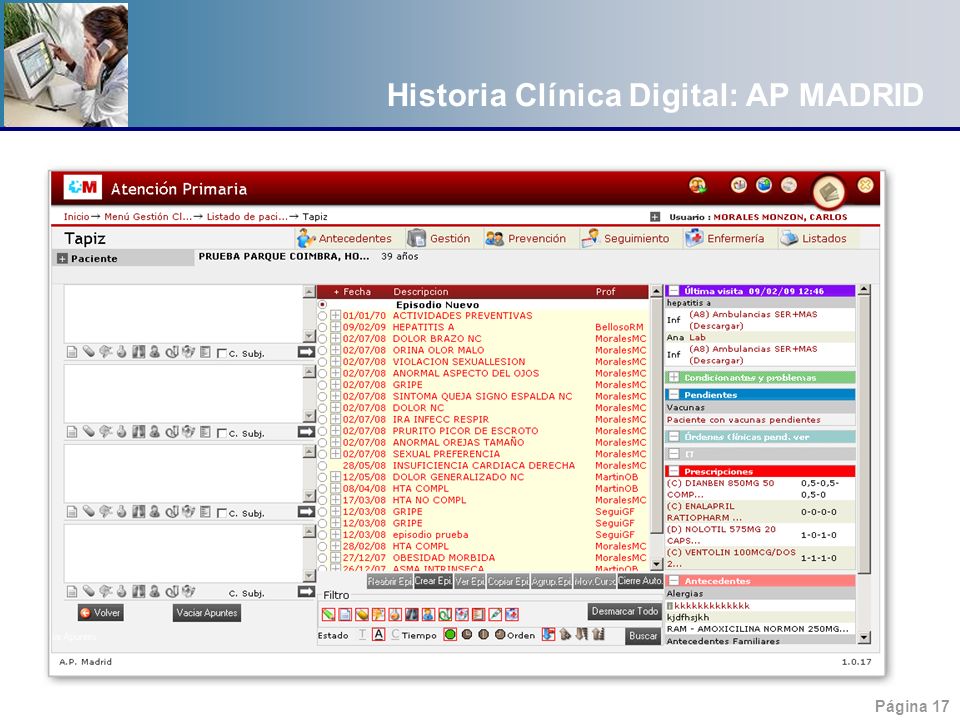Image resolution: width=960 pixels, height=720 pixels.
Task: Click the Vaciar Apuntes button
Action: pyautogui.click(x=207, y=613)
